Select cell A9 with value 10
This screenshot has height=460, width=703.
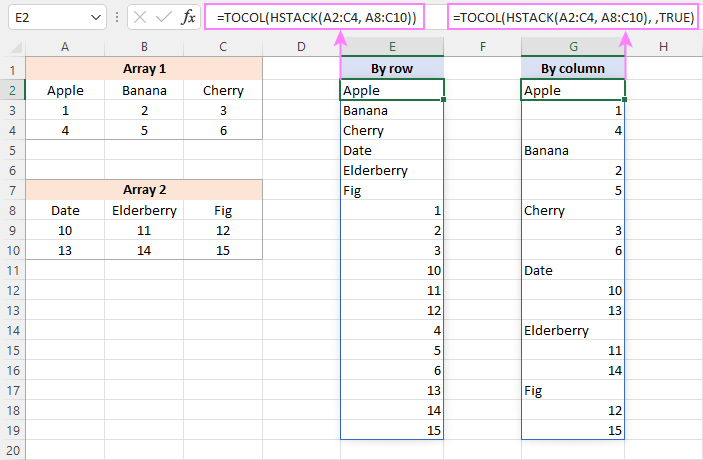(65, 230)
